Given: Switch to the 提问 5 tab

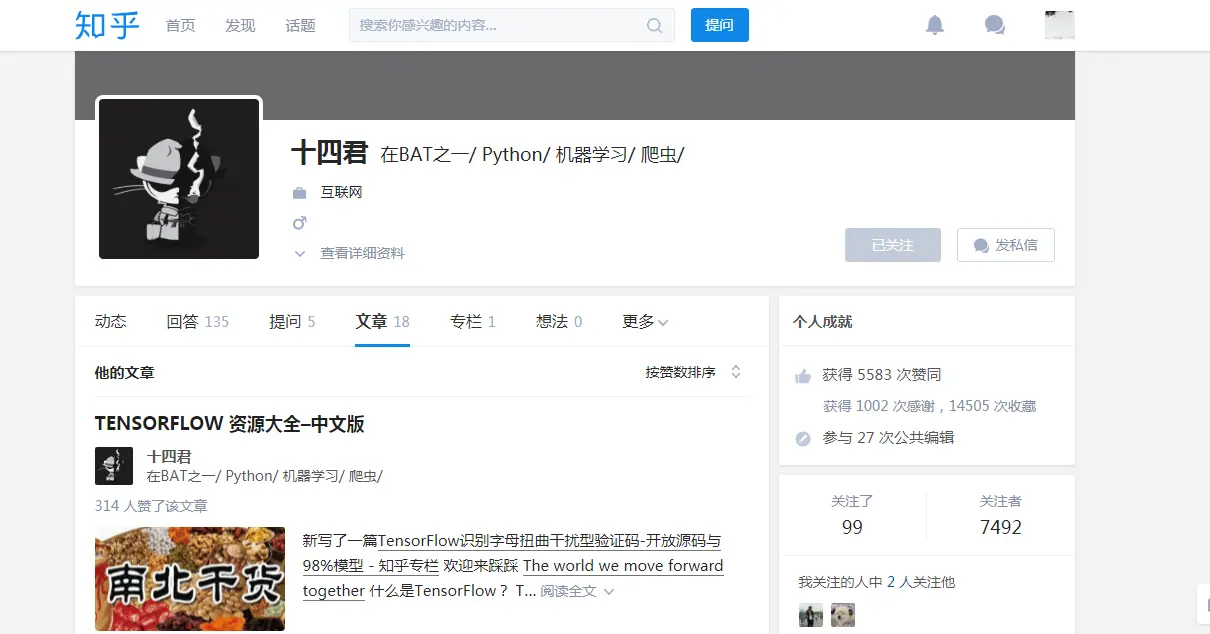Looking at the screenshot, I should (x=292, y=322).
